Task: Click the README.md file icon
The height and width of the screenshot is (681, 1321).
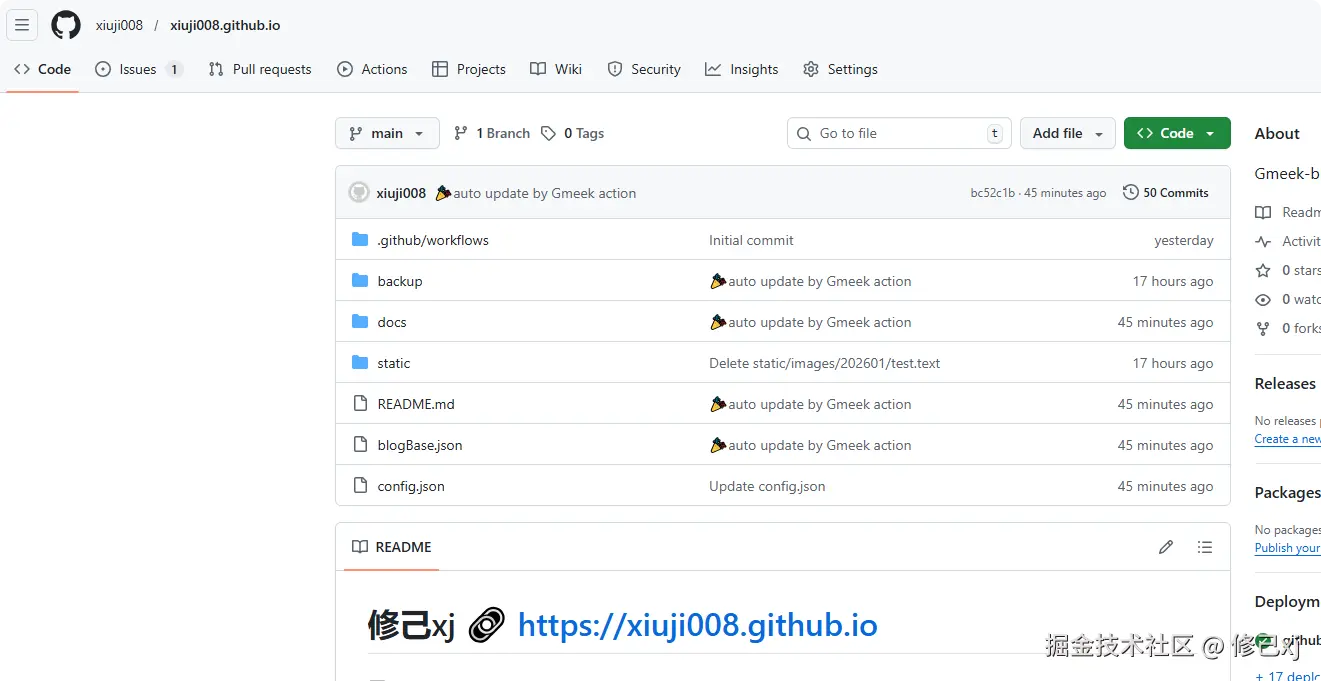Action: click(x=360, y=403)
